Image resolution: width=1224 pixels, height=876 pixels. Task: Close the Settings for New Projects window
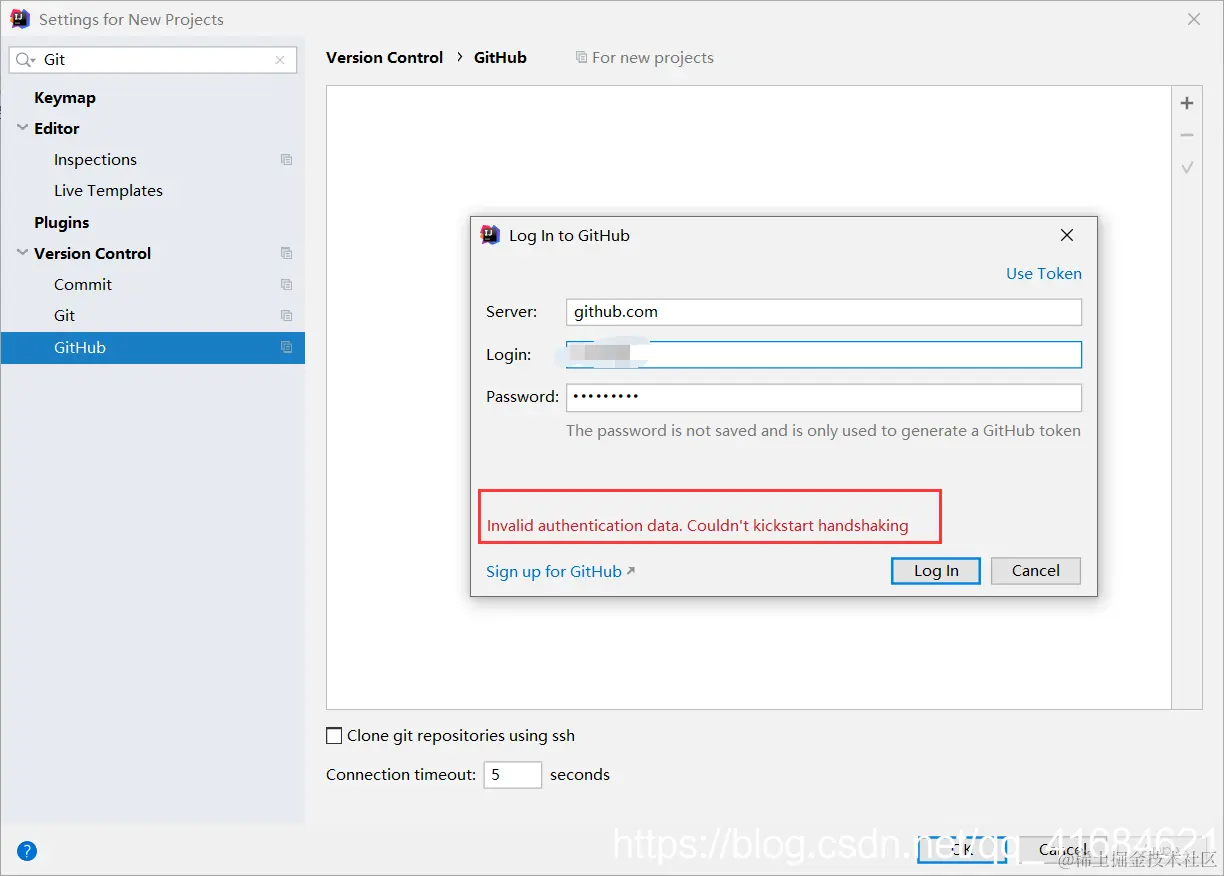1193,19
